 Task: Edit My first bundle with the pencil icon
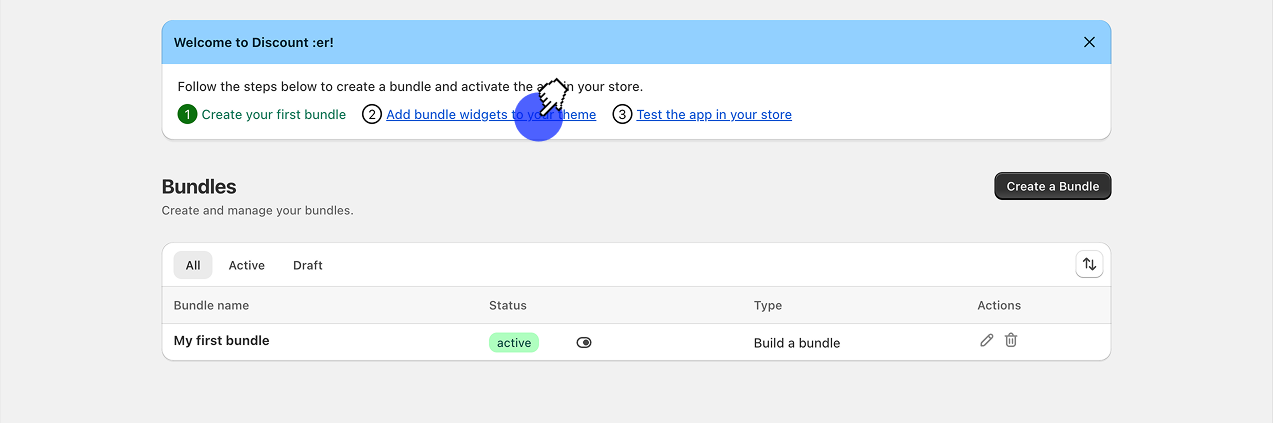(987, 340)
